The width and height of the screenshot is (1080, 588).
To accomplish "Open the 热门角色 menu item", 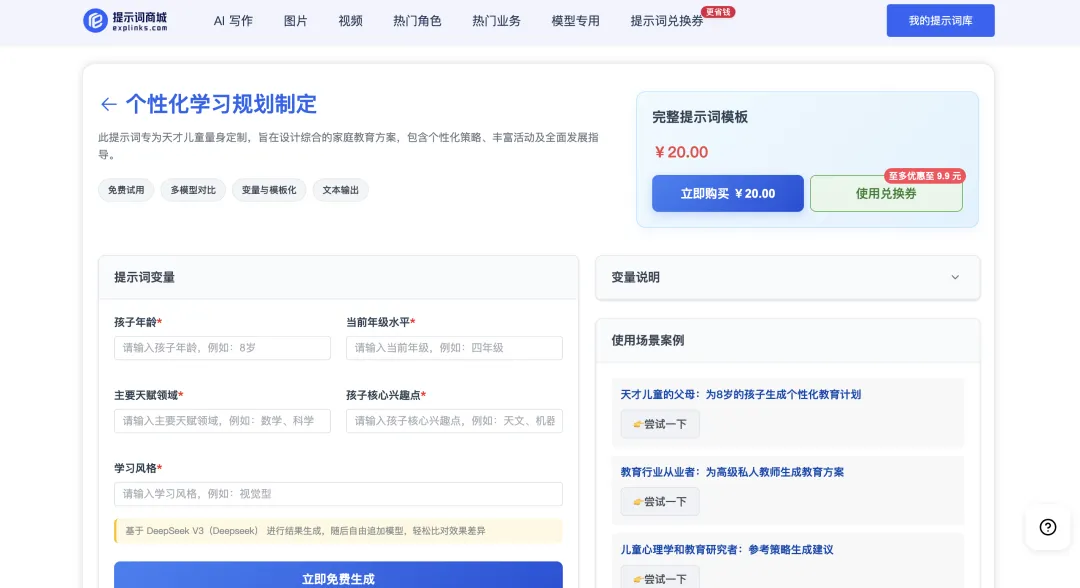I will [417, 21].
